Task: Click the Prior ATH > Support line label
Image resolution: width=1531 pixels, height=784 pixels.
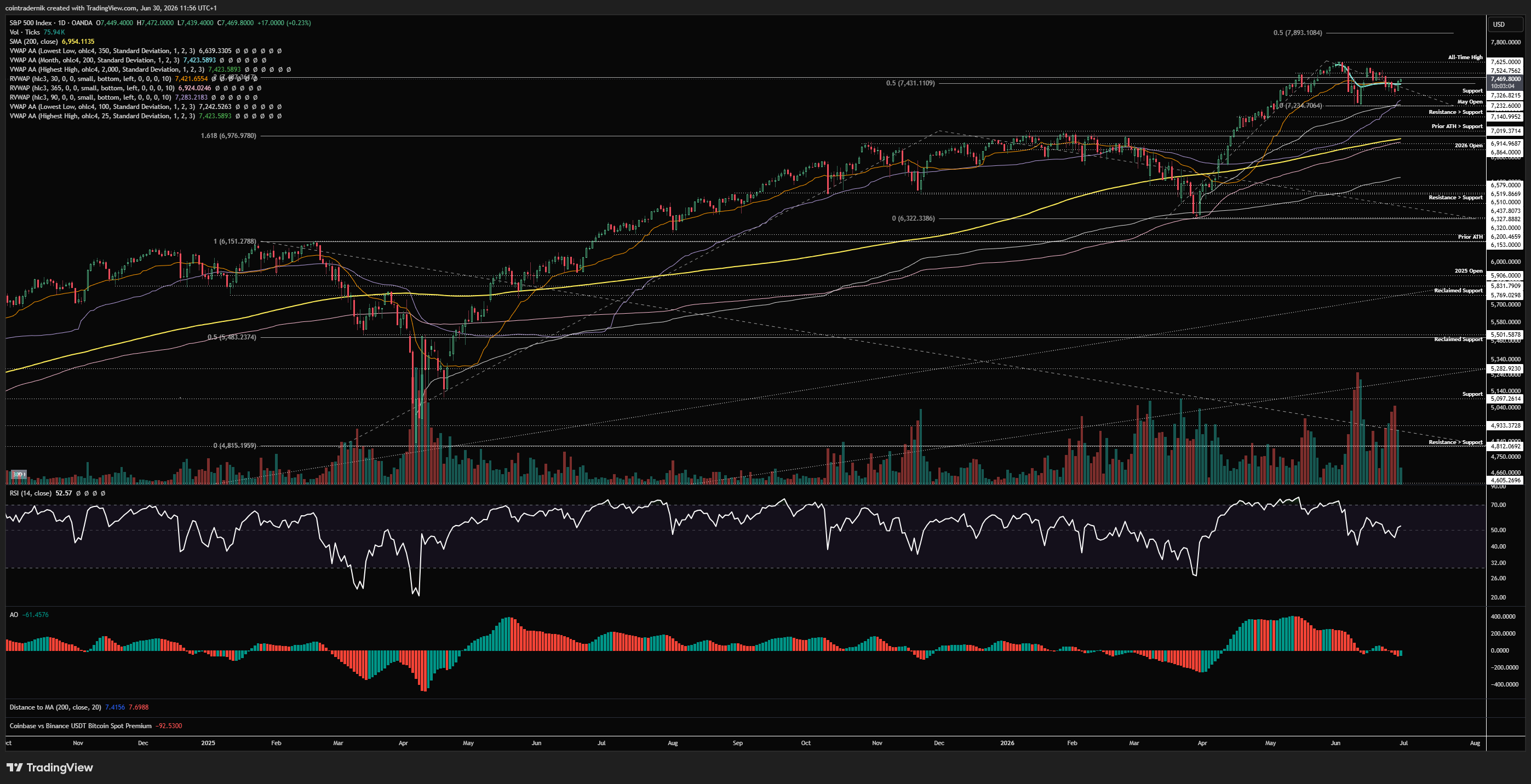Action: 1457,126
